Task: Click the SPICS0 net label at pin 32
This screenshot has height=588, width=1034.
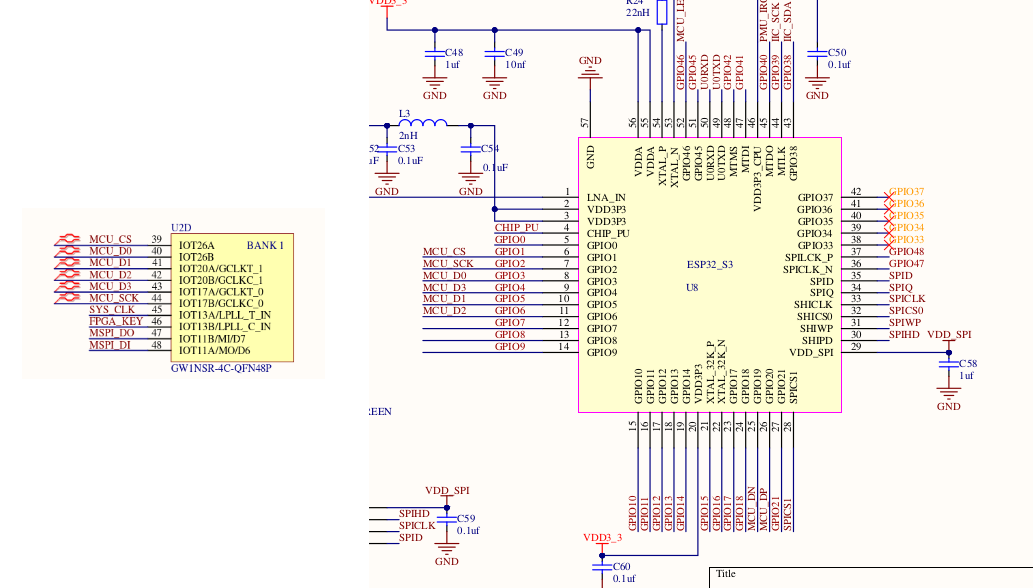Action: (906, 310)
